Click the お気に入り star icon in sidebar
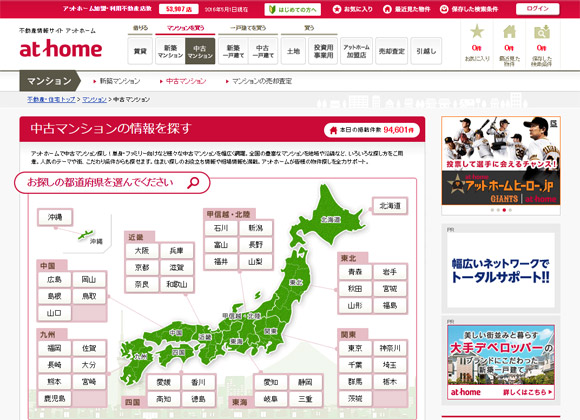Viewport: 580px width, 420px height. 477,31
